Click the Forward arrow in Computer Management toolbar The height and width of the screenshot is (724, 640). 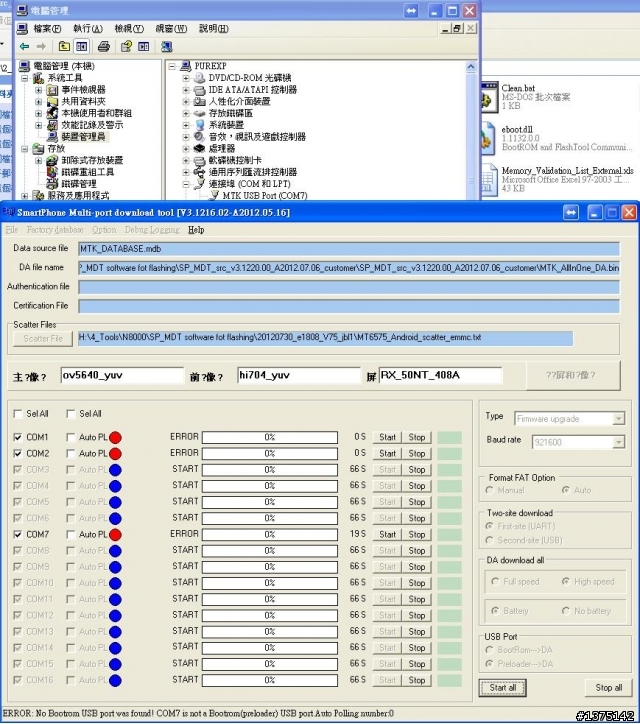(40, 46)
